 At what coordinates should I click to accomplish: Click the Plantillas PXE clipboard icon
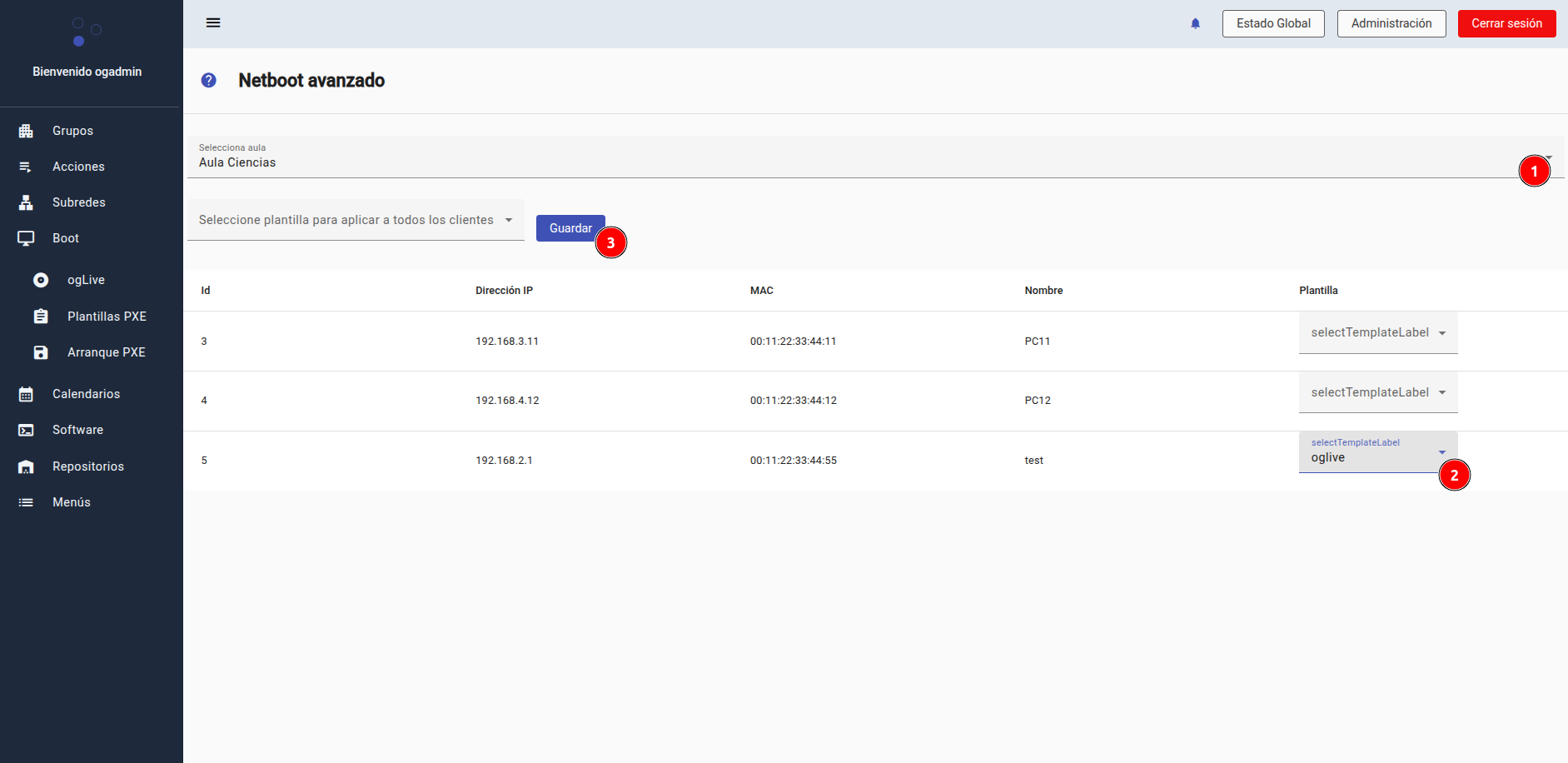pos(41,317)
